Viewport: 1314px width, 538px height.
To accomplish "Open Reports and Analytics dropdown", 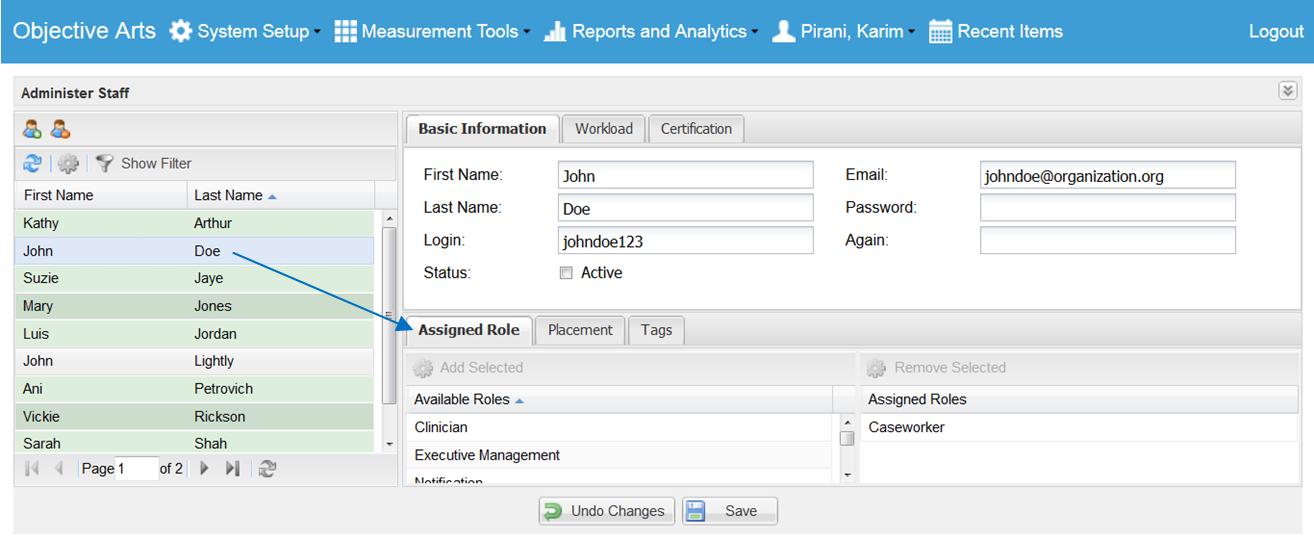I will (651, 31).
